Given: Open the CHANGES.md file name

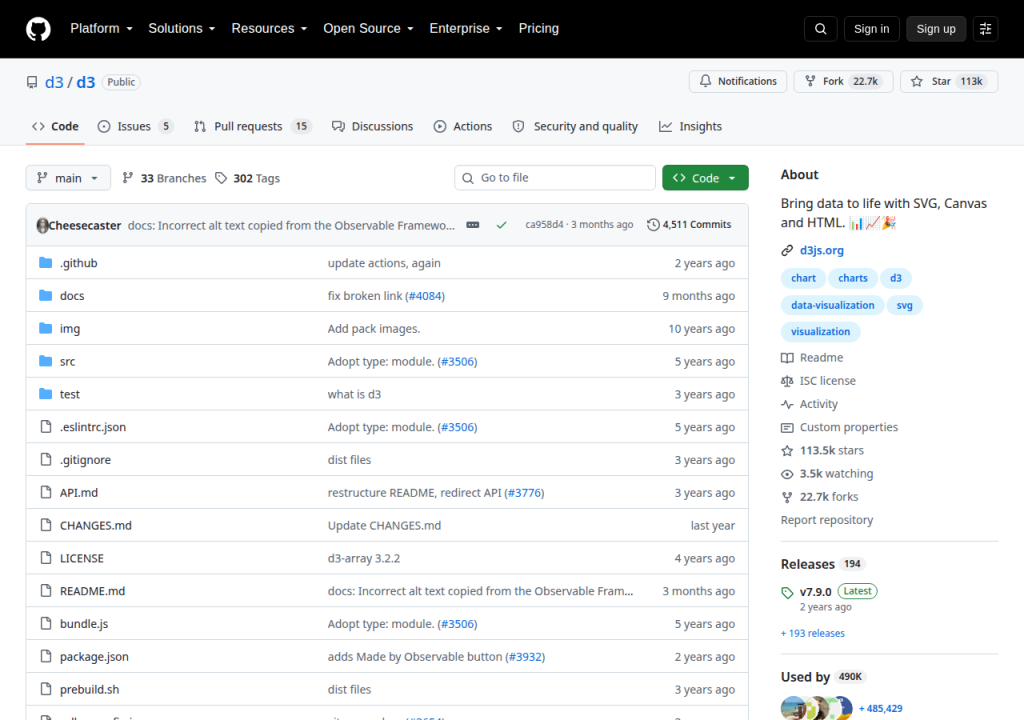Looking at the screenshot, I should pos(95,525).
